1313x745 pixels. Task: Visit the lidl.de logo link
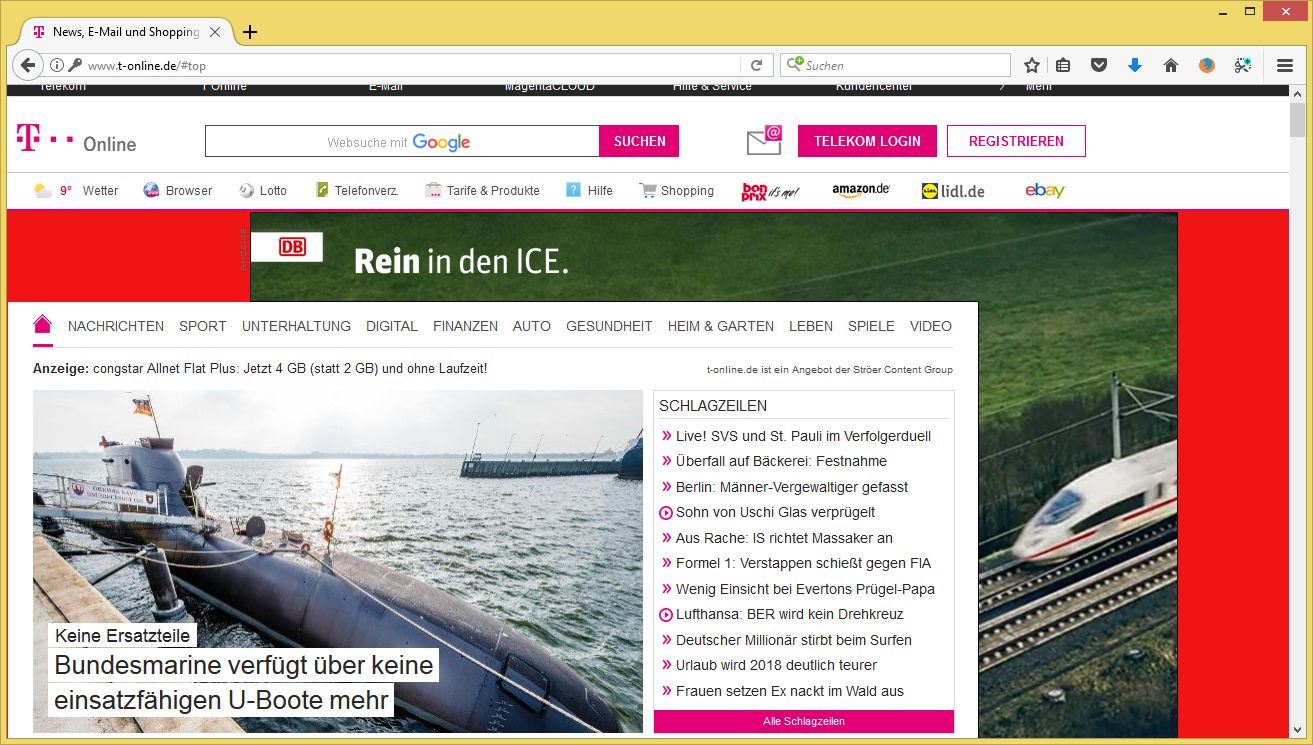pyautogui.click(x=953, y=190)
